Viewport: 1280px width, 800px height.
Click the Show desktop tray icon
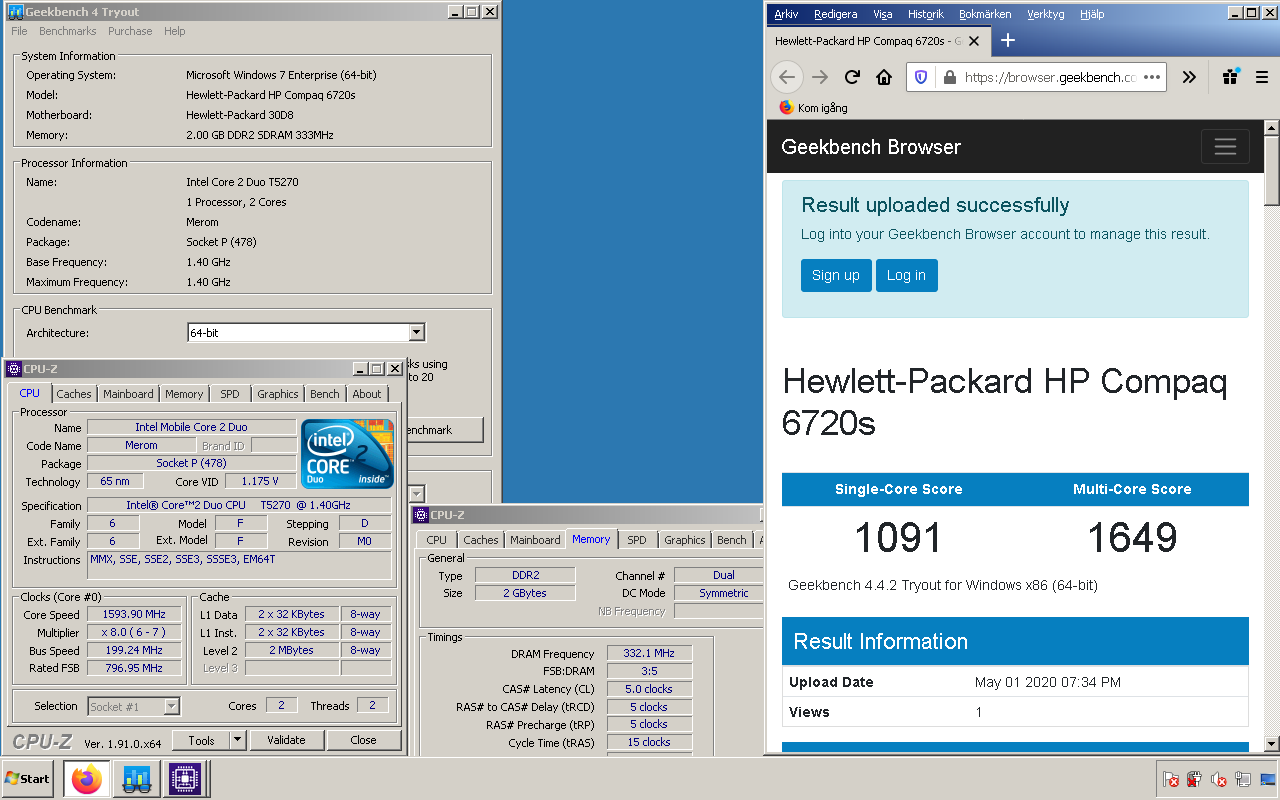click(1267, 779)
